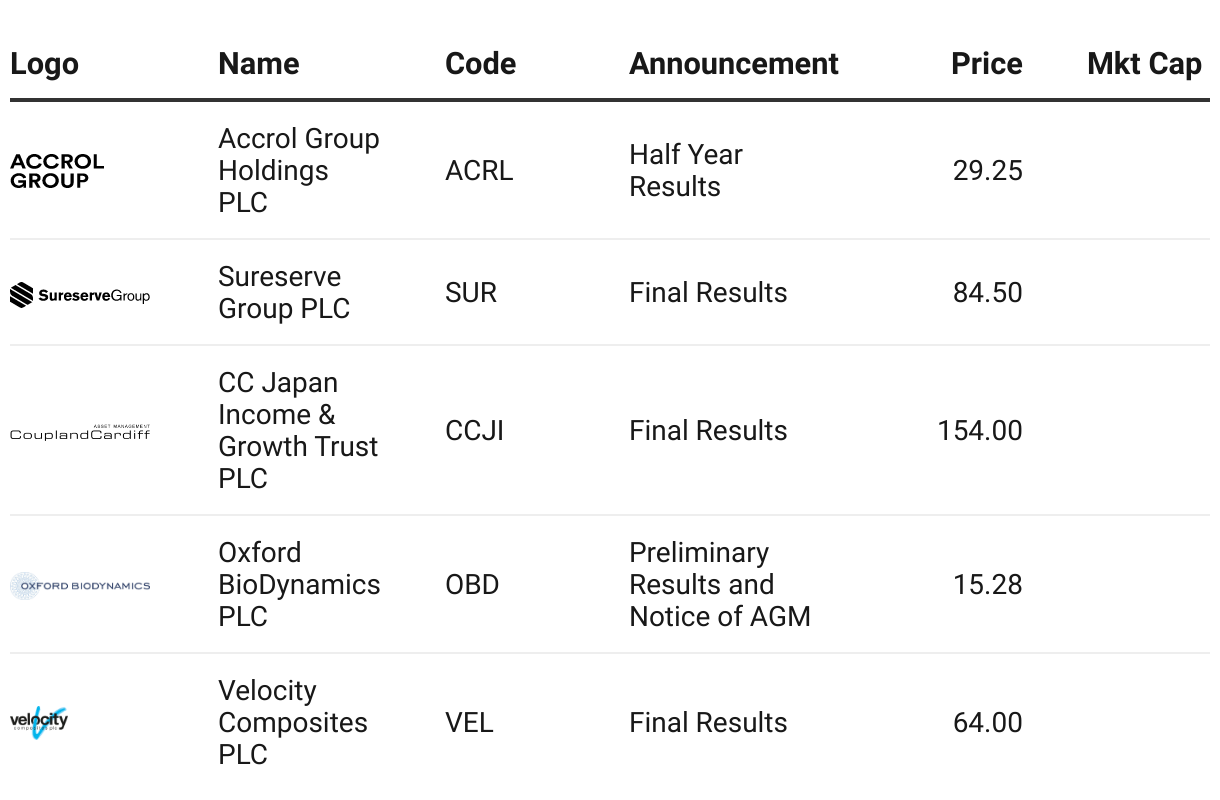The image size is (1220, 800).
Task: Open Preliminary Results and Notice of AGM
Action: (x=719, y=584)
